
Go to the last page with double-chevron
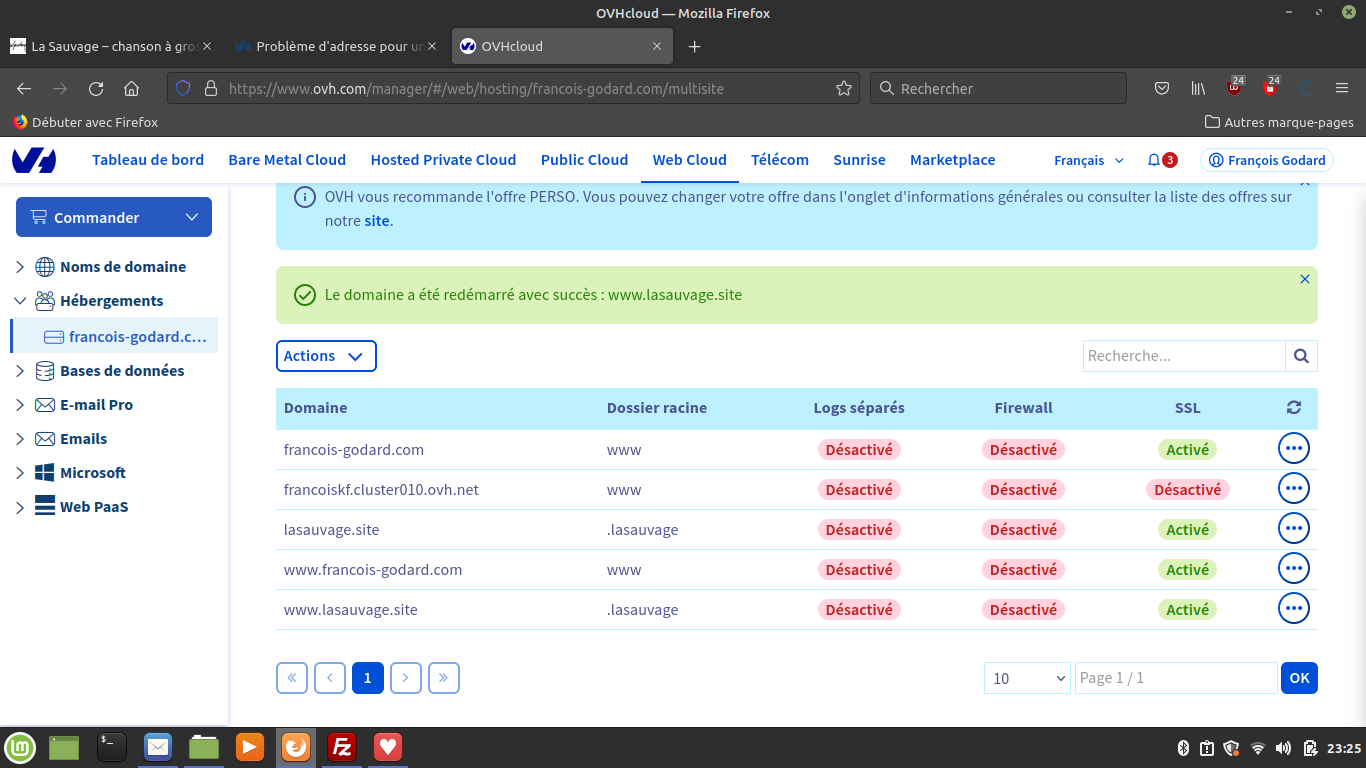click(444, 678)
